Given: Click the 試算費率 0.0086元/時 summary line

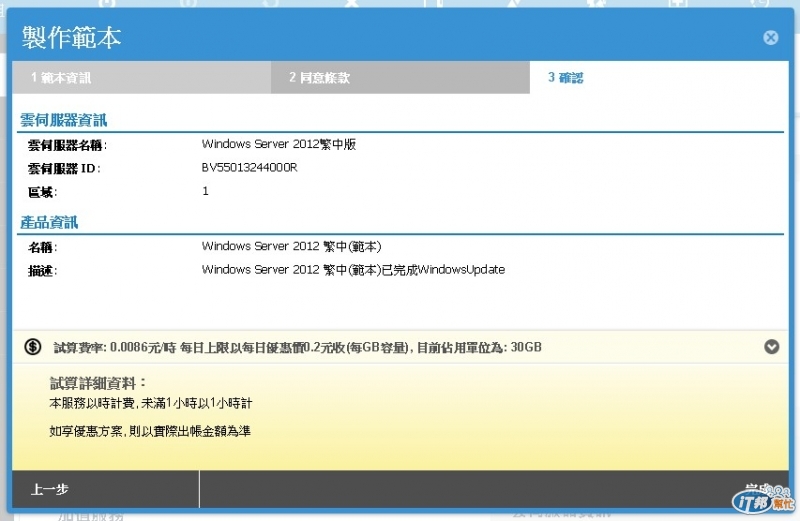Looking at the screenshot, I should 297,348.
